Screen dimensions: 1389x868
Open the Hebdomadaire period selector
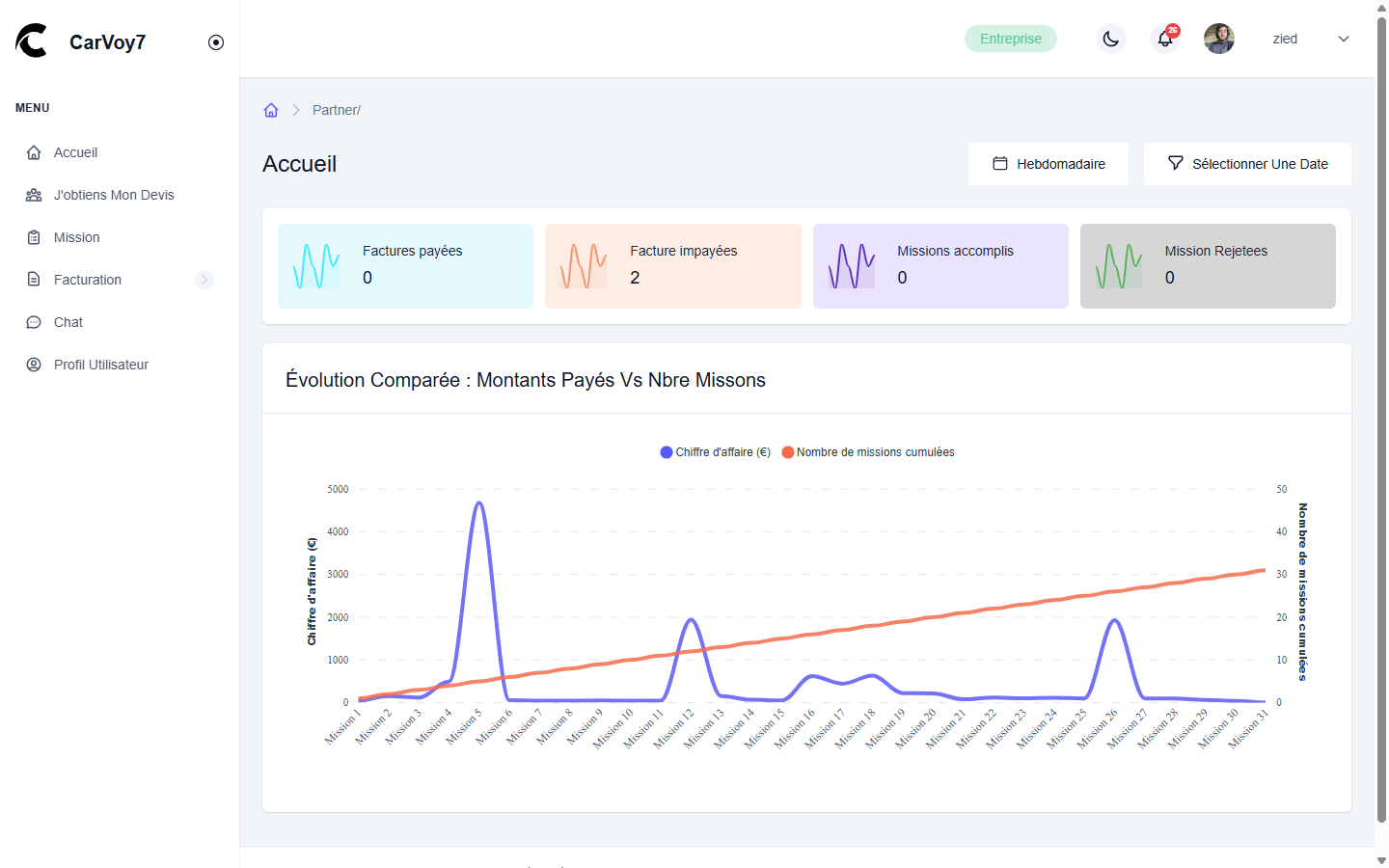[1049, 164]
